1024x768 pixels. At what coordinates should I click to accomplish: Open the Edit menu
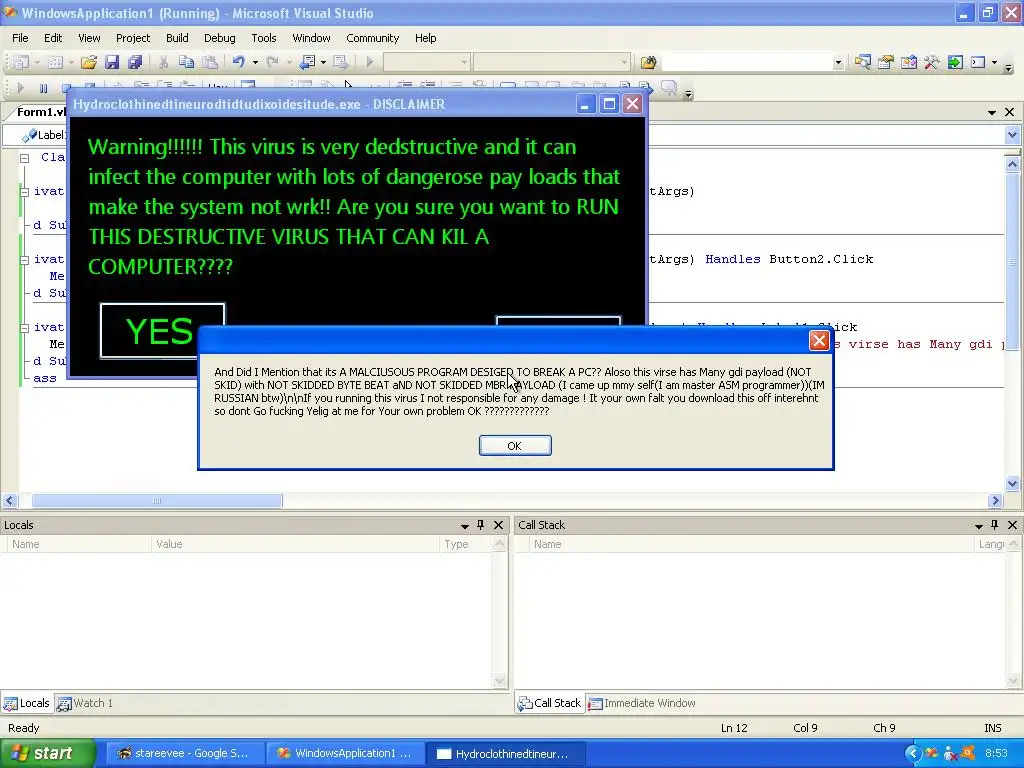pyautogui.click(x=53, y=38)
